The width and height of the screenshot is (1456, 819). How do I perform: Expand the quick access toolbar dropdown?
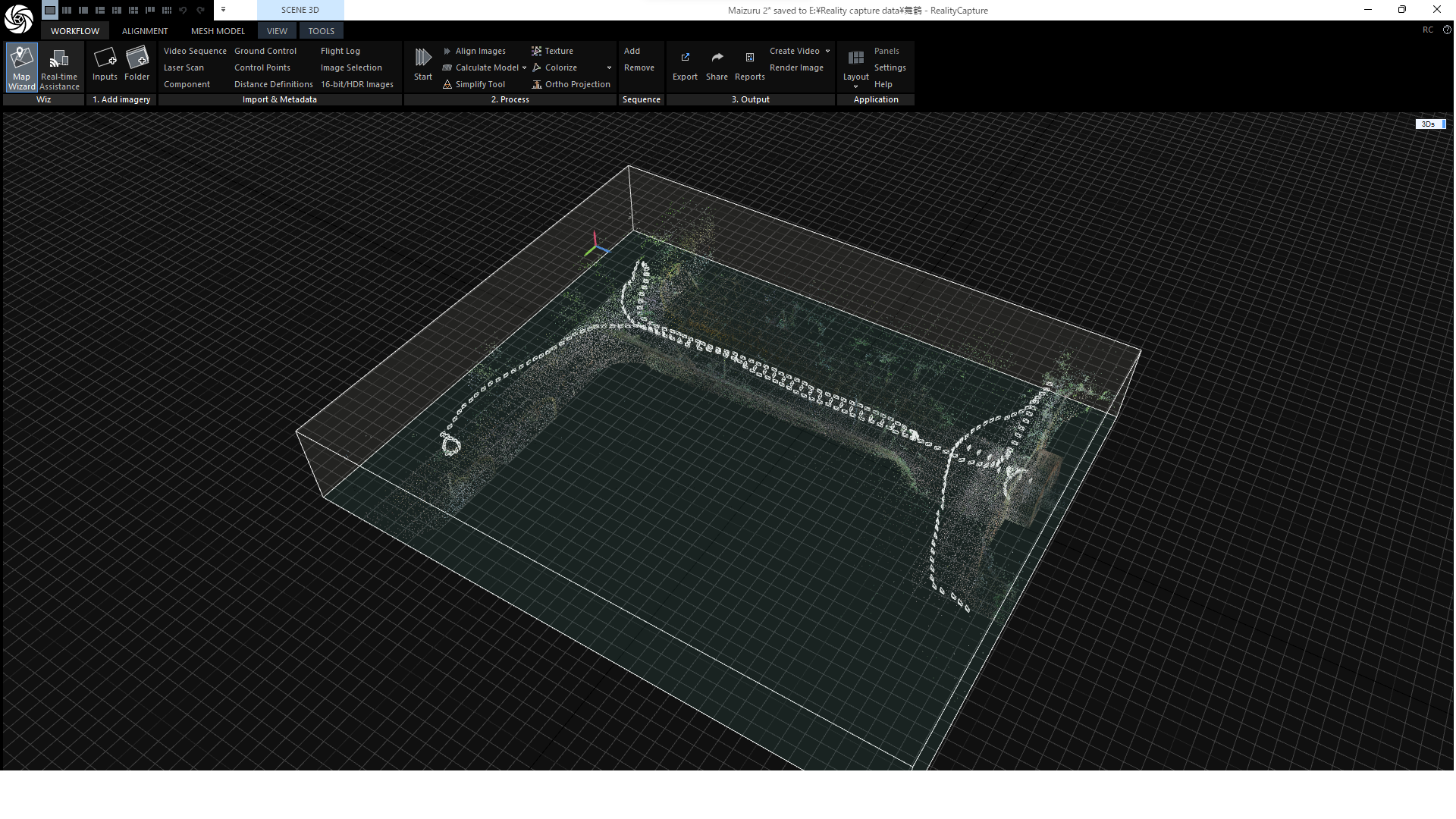(x=224, y=10)
